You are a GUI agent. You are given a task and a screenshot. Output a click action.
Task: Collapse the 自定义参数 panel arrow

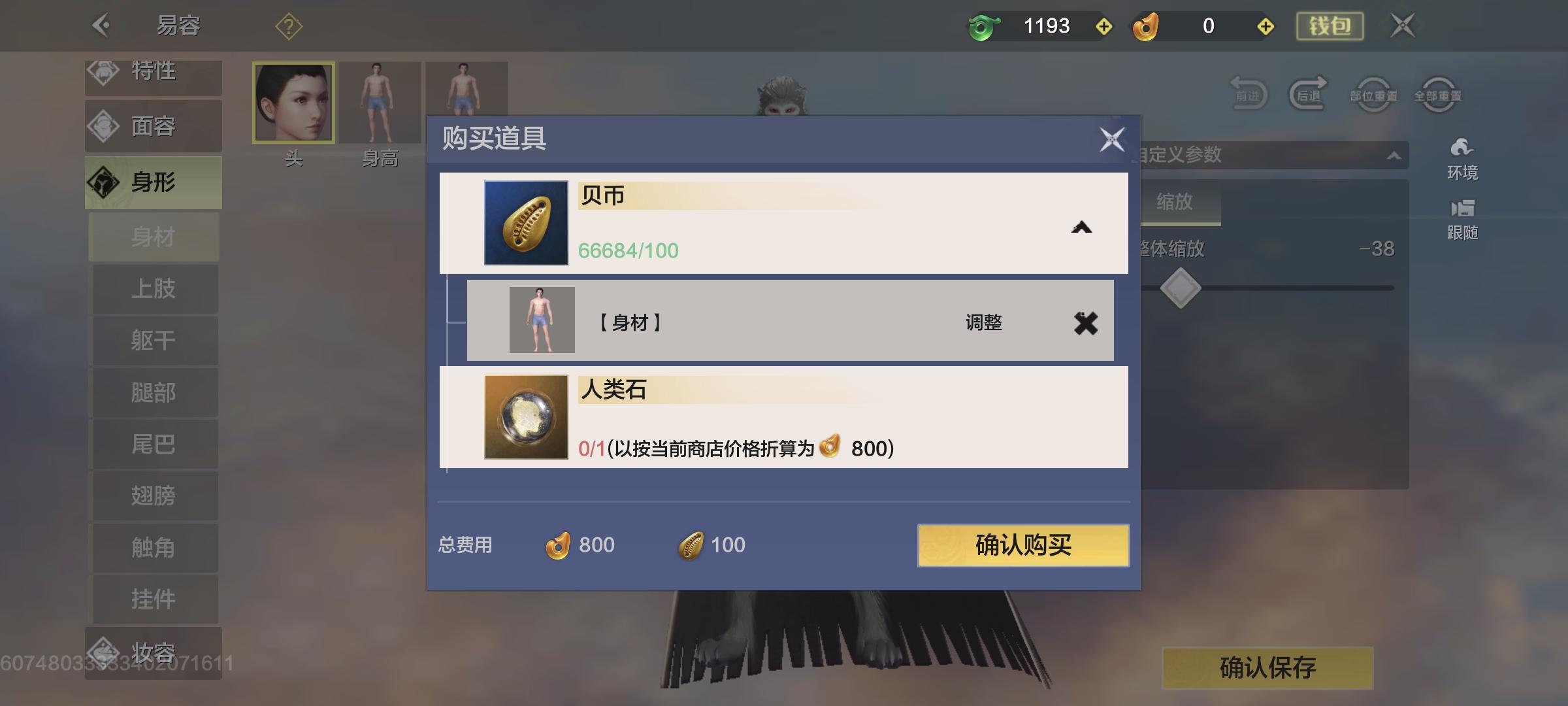[1394, 156]
